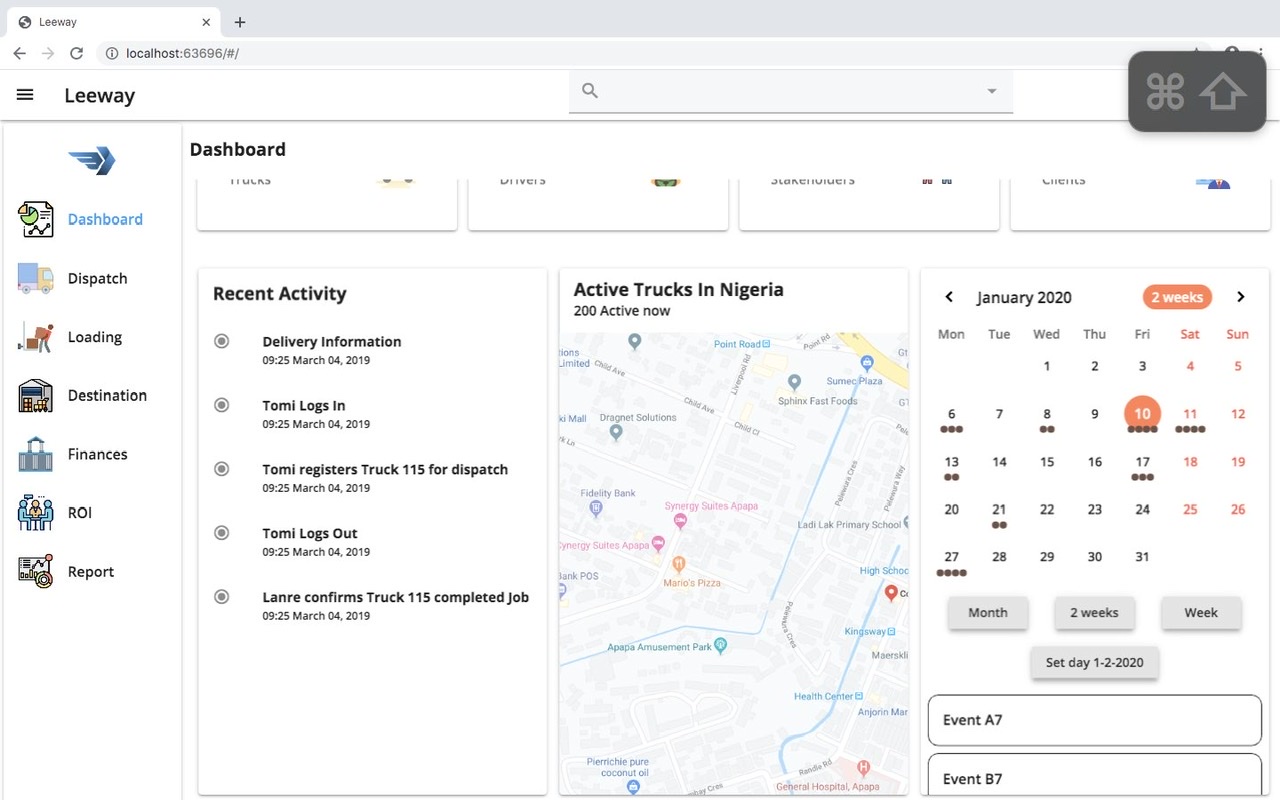Click the Destination warehouse icon

[x=36, y=395]
